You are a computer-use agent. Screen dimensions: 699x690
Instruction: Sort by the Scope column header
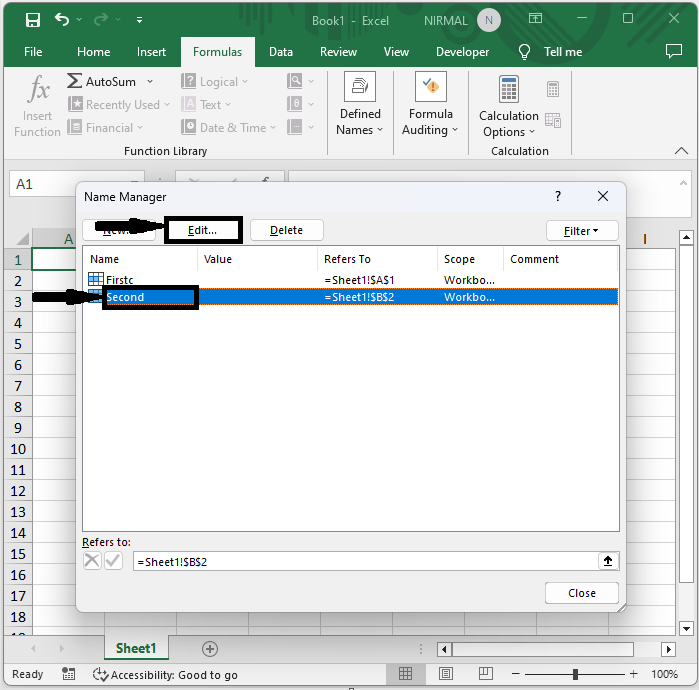point(470,259)
